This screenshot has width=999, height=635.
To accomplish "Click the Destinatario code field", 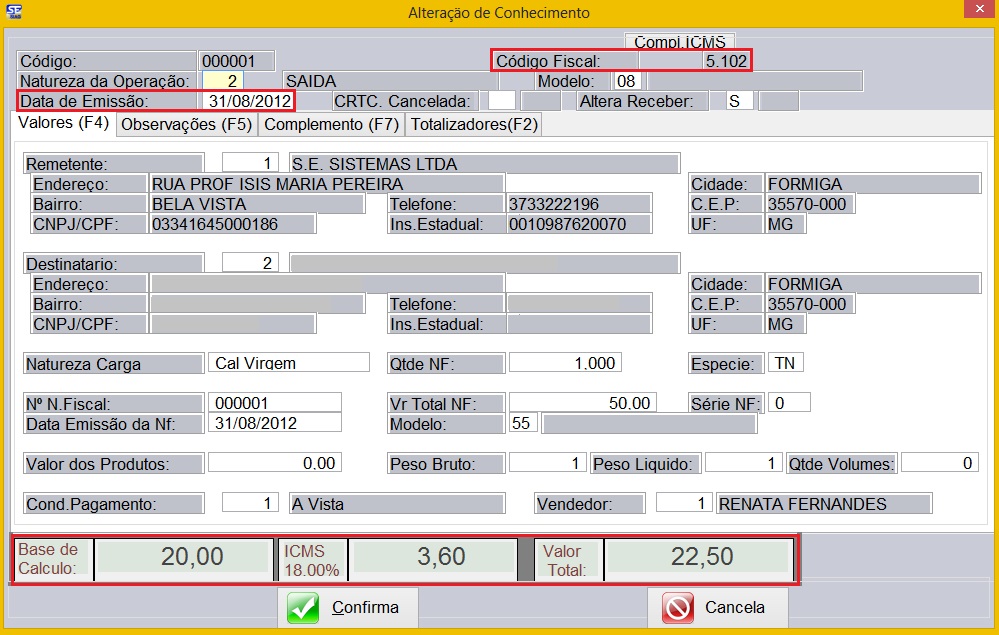I will pyautogui.click(x=250, y=263).
